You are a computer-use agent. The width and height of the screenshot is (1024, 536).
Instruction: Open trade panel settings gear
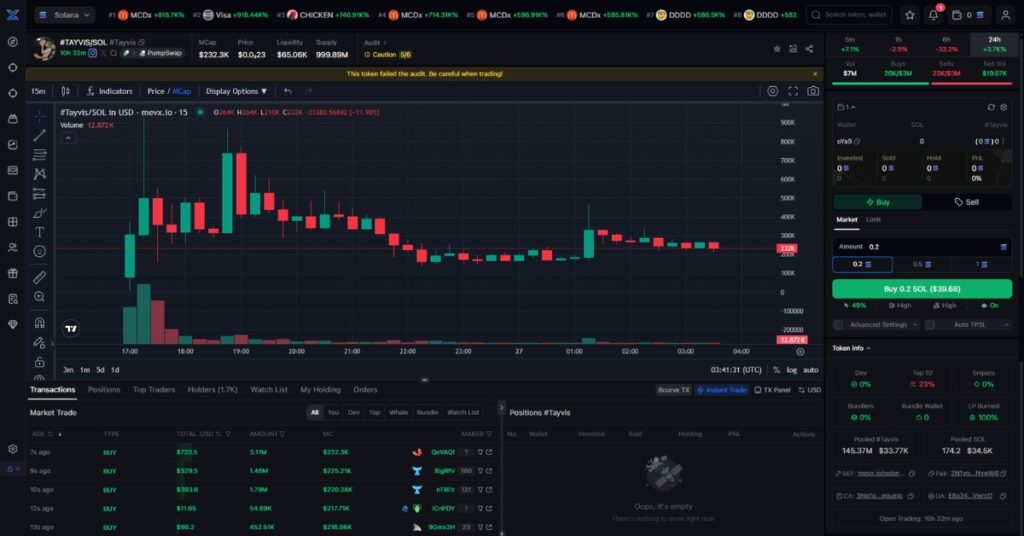(1004, 107)
